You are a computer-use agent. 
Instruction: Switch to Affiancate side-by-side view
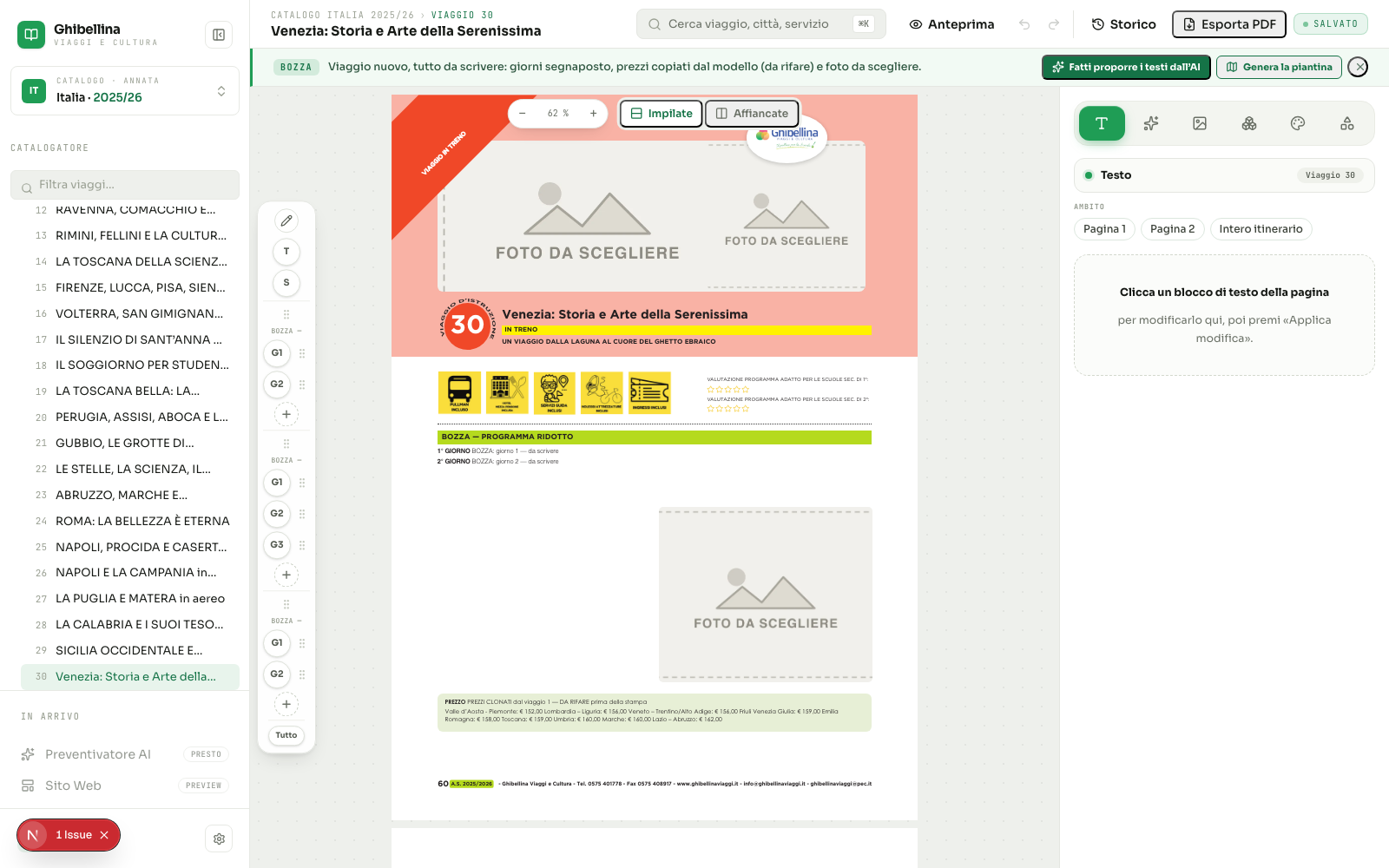752,114
